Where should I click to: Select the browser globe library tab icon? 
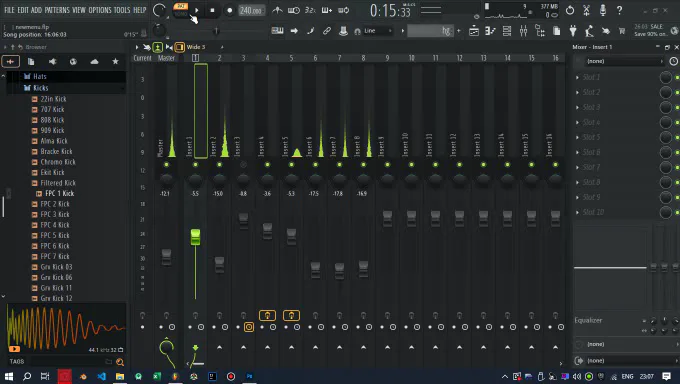73,62
